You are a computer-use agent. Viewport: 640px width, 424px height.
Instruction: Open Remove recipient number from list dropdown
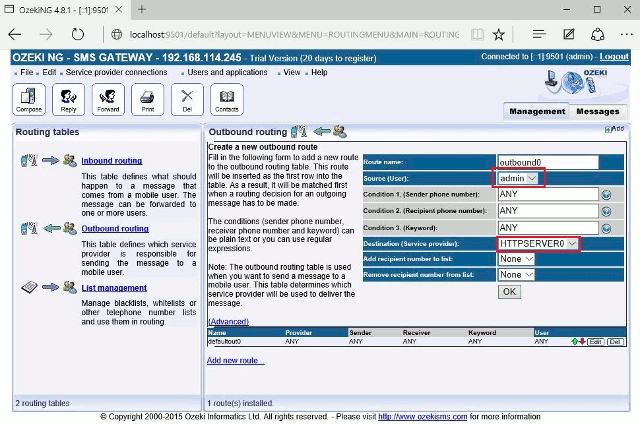515,274
